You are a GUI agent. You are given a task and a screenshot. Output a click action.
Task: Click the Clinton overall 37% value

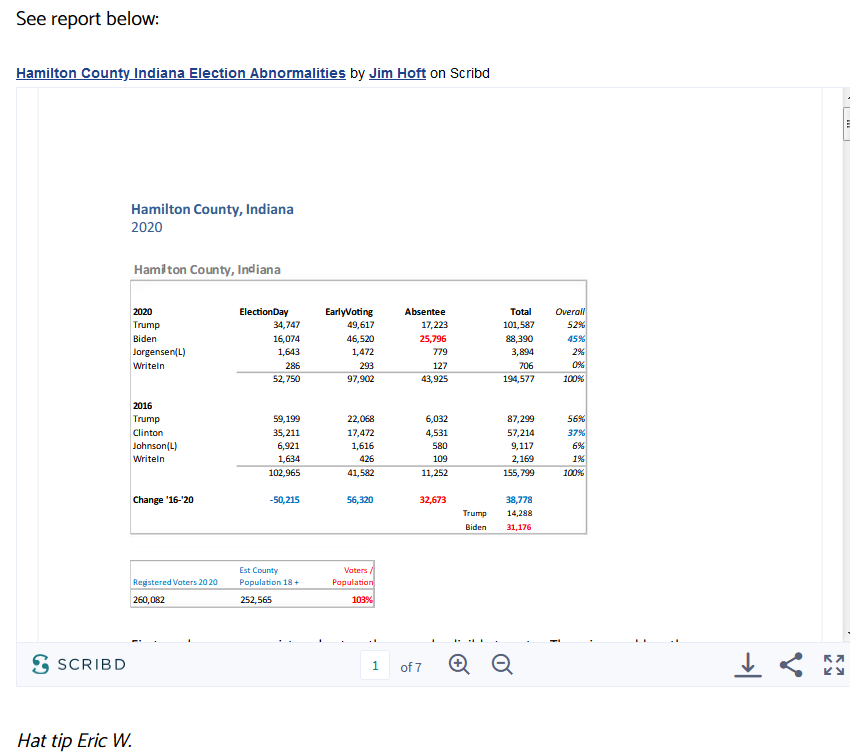(x=576, y=433)
